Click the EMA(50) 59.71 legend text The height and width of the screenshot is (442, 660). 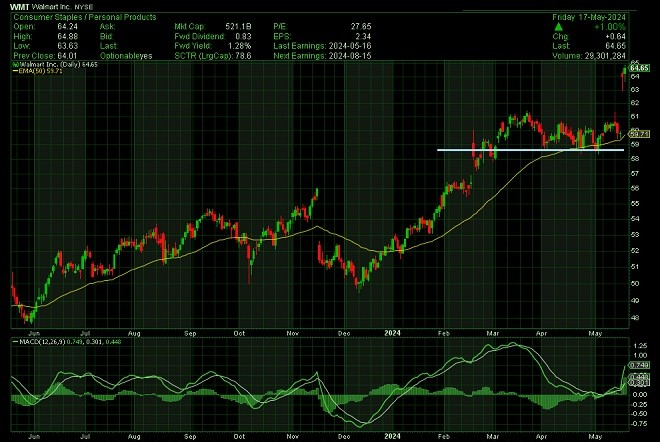[40, 71]
